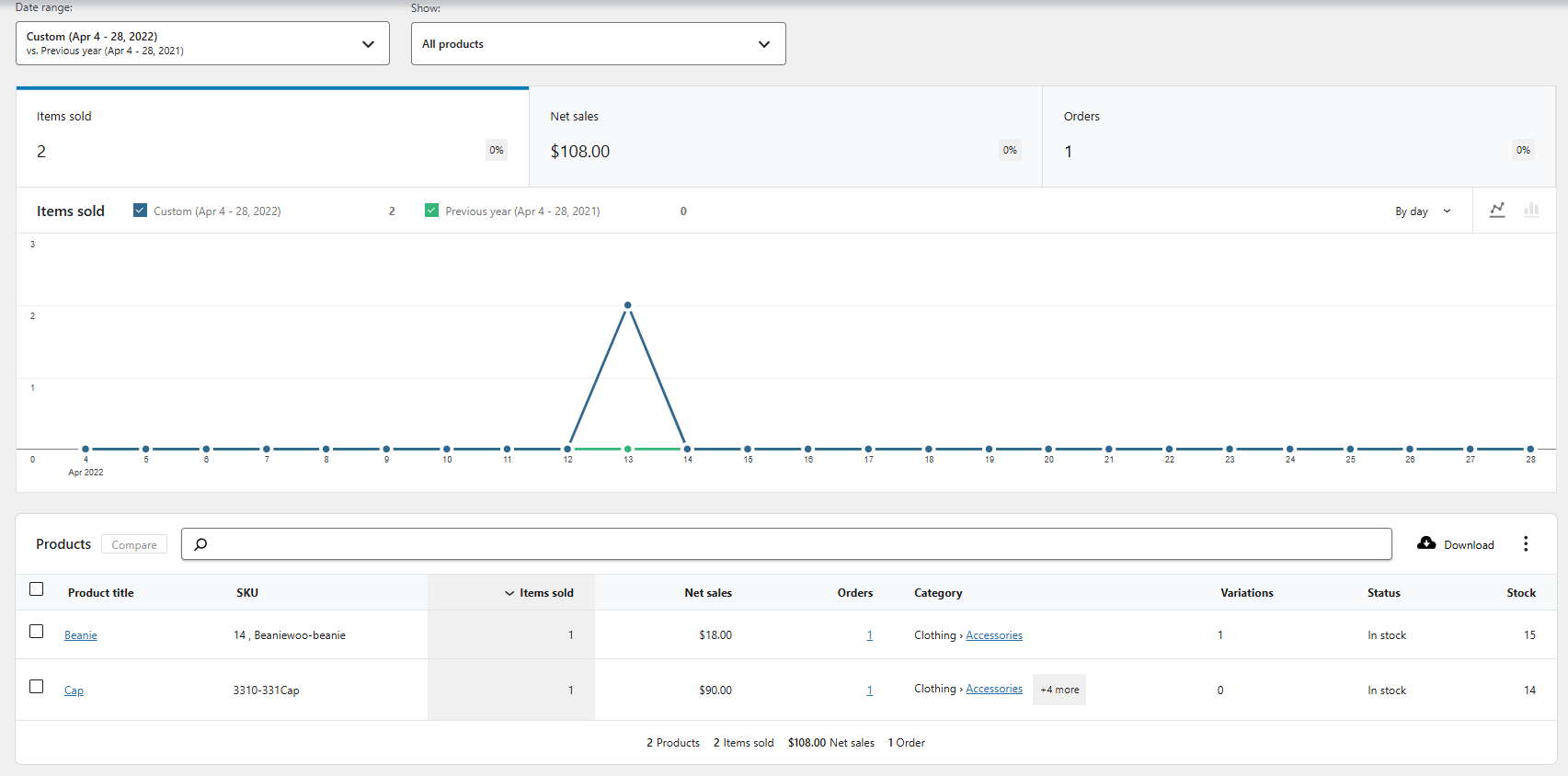Toggle Custom (Apr 4 - 28, 2022) legend checkbox
Viewport: 1568px width, 776px height.
pos(140,211)
